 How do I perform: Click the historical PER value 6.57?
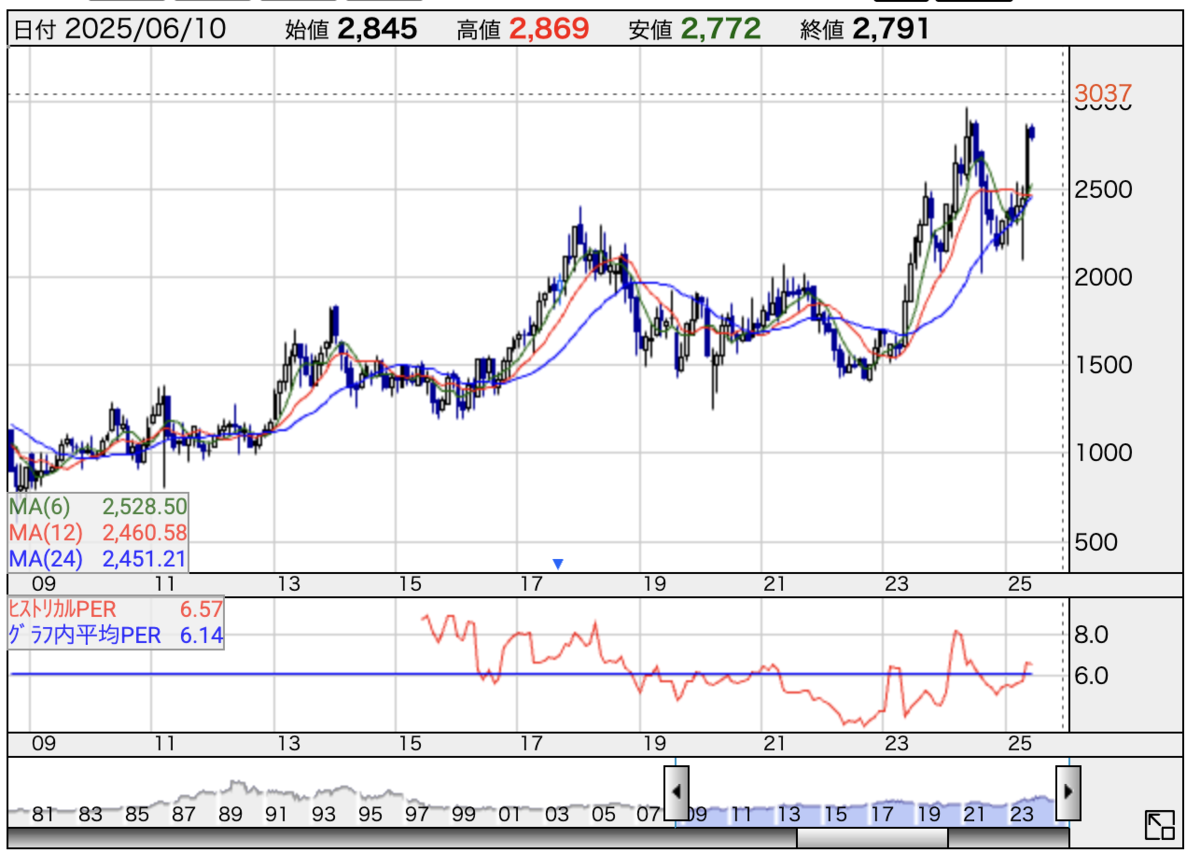point(203,608)
